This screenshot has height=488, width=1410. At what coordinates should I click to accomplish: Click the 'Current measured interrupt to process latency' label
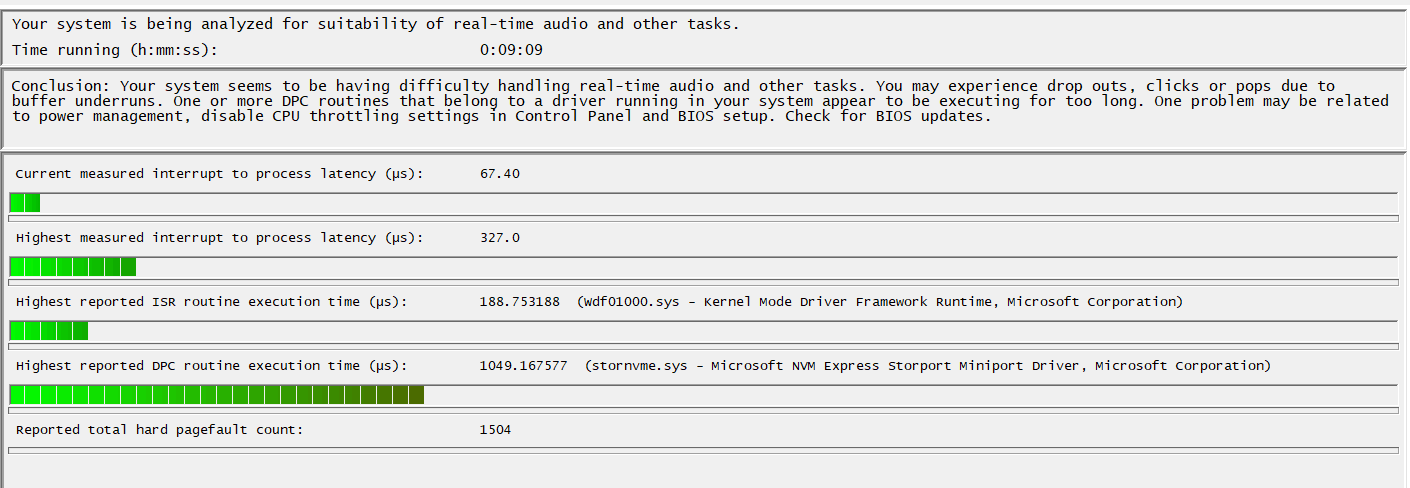tap(220, 174)
